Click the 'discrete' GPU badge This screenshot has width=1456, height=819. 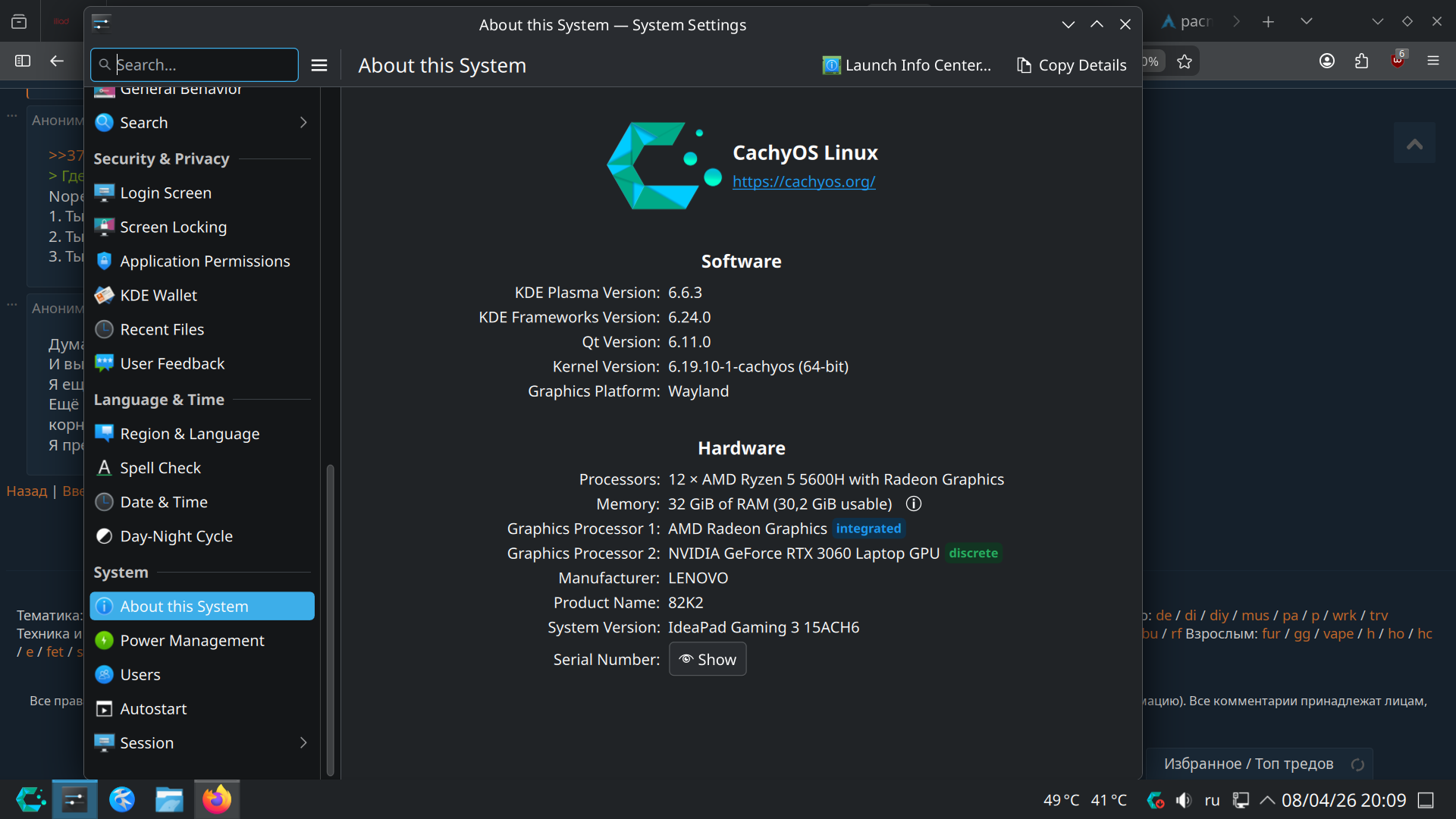pos(974,554)
